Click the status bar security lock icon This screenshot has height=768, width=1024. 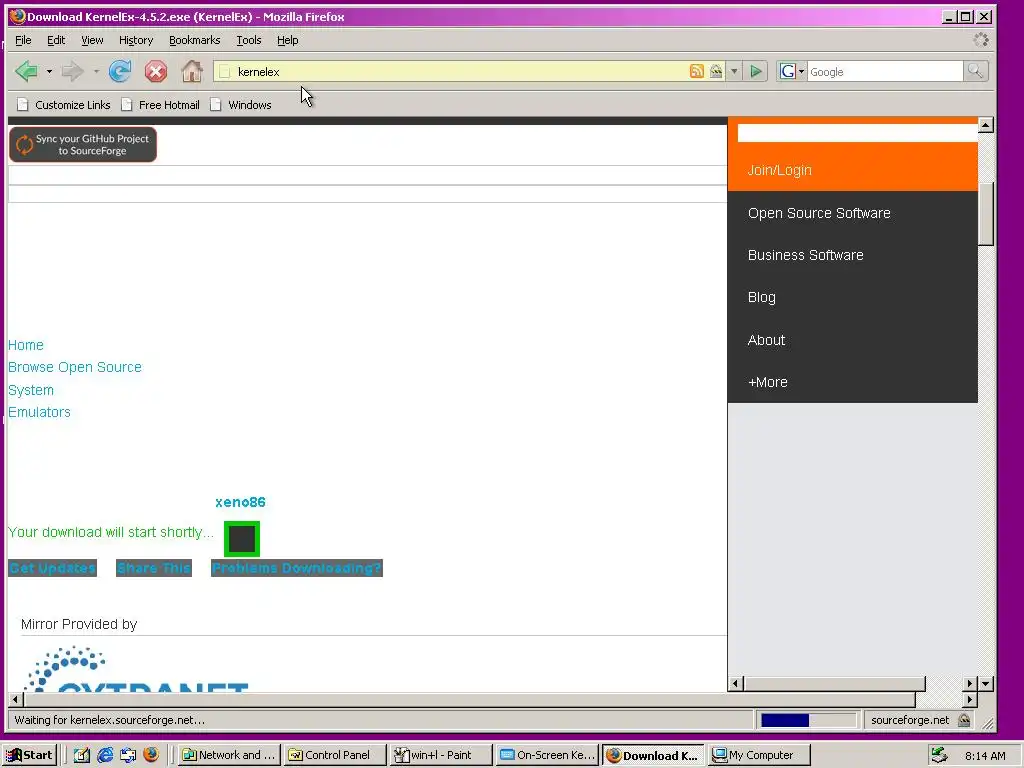point(964,720)
